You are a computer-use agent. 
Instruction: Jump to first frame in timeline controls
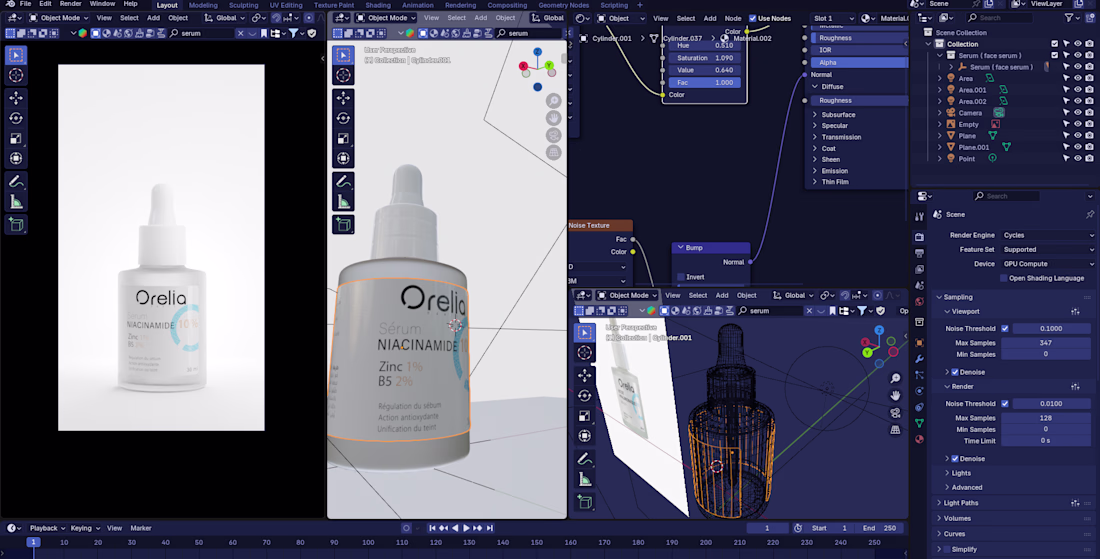(432, 528)
